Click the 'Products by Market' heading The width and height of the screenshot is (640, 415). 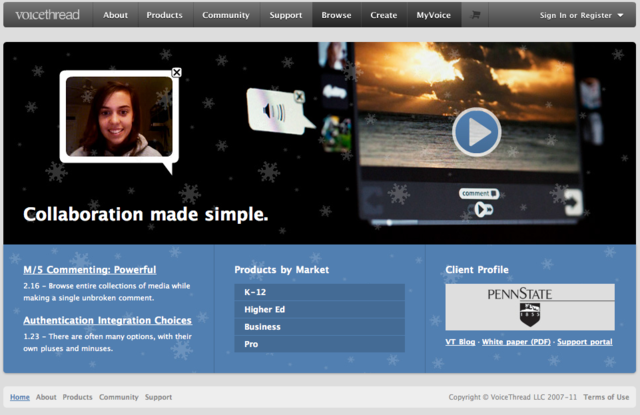pos(282,270)
